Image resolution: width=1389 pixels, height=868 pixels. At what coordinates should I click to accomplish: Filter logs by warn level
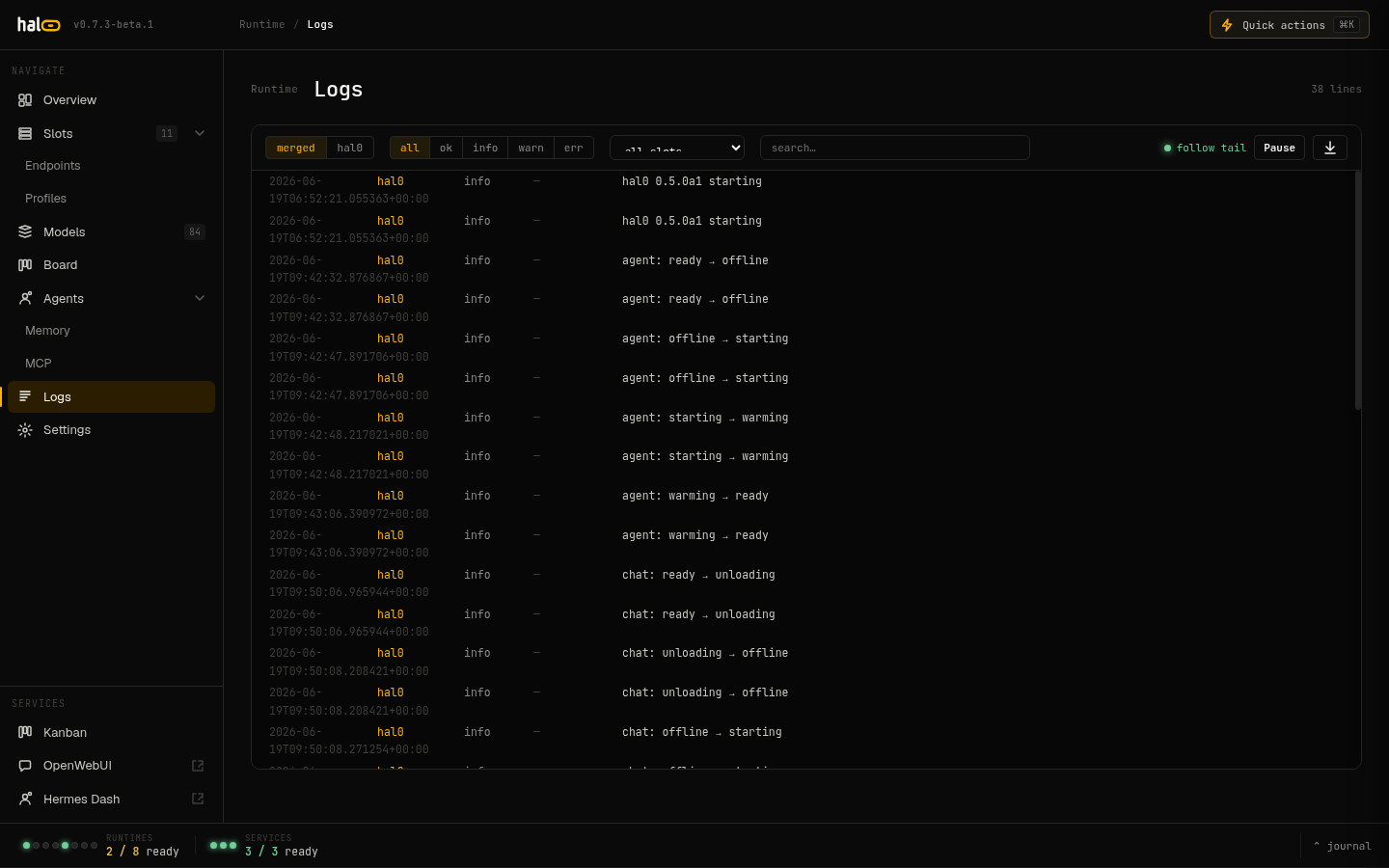click(531, 148)
